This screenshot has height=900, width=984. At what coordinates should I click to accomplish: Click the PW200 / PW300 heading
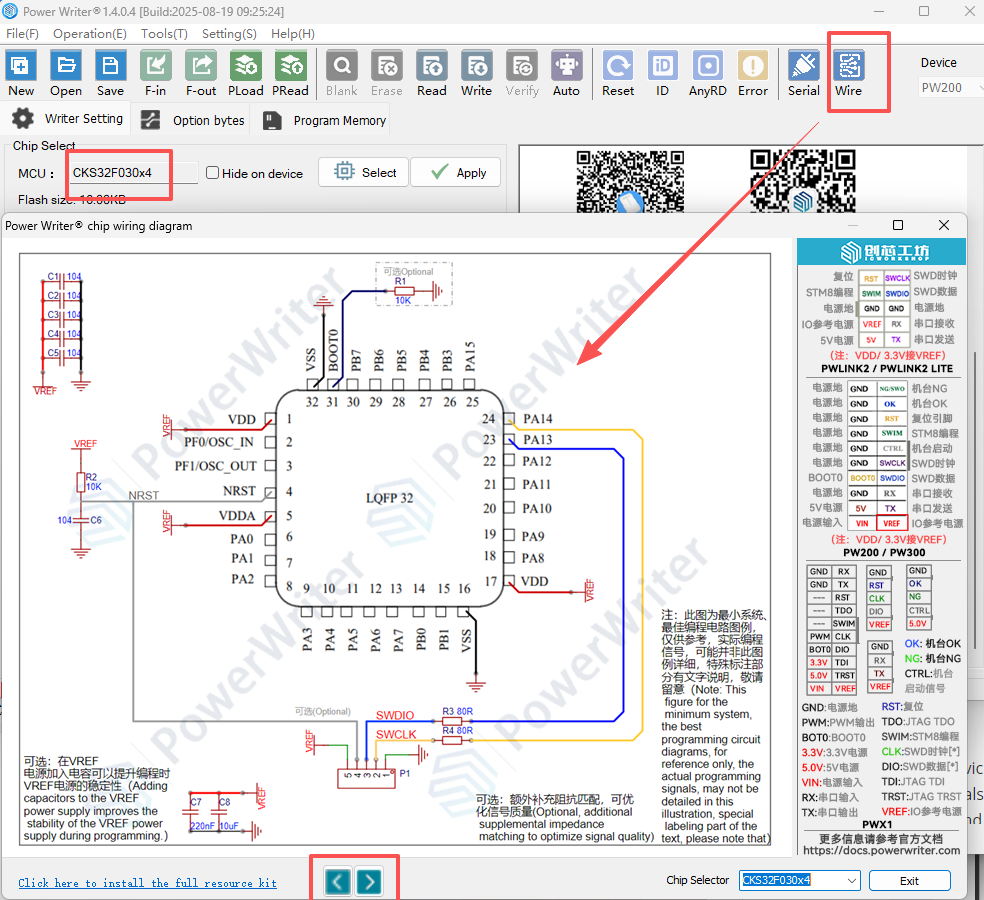coord(884,552)
